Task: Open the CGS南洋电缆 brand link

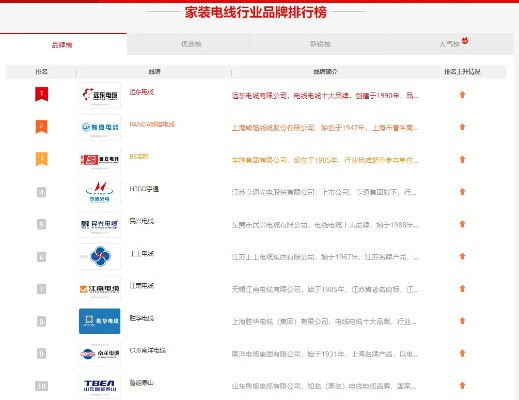Action: [x=148, y=350]
